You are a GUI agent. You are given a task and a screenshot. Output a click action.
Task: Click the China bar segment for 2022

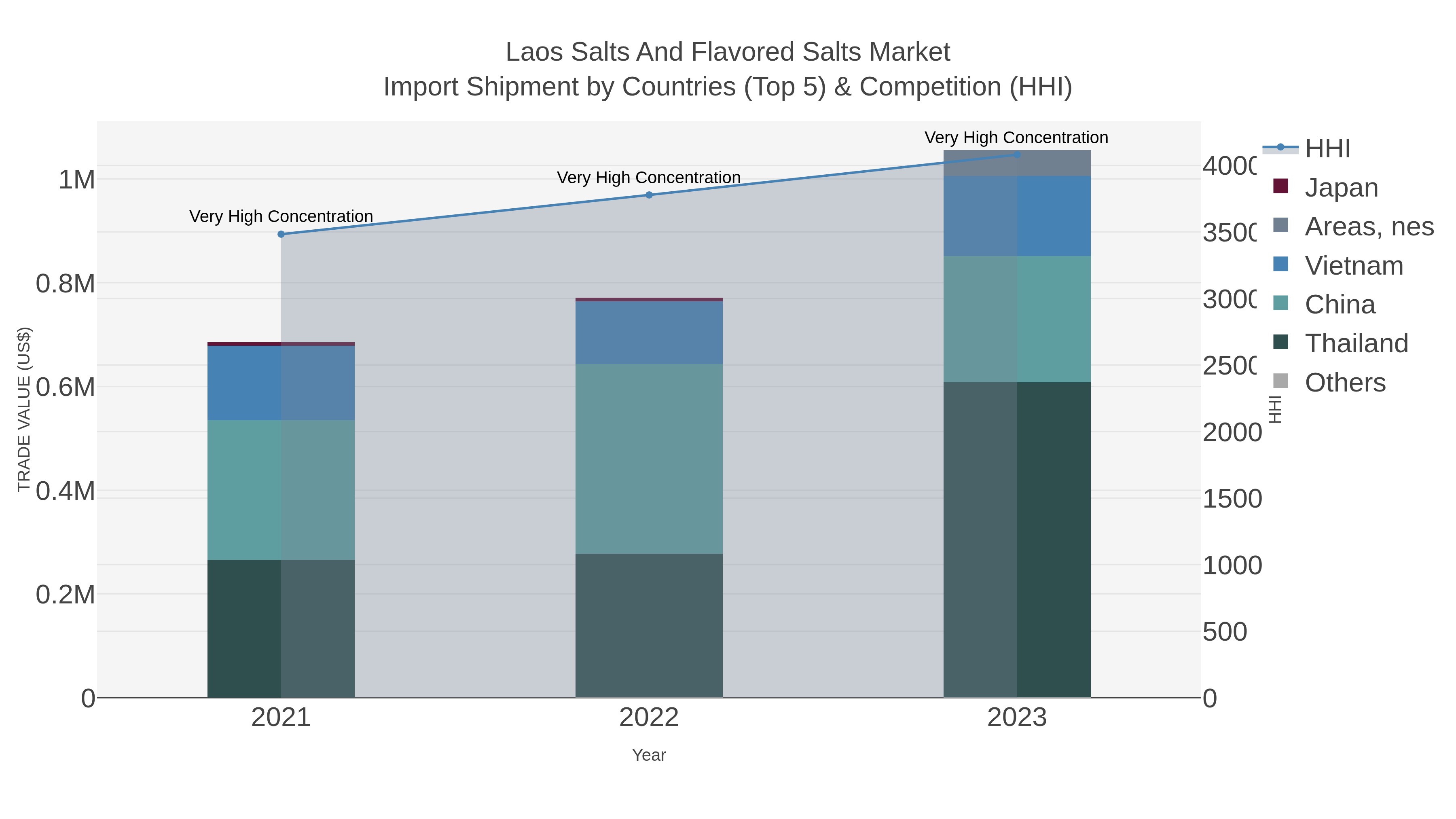649,458
